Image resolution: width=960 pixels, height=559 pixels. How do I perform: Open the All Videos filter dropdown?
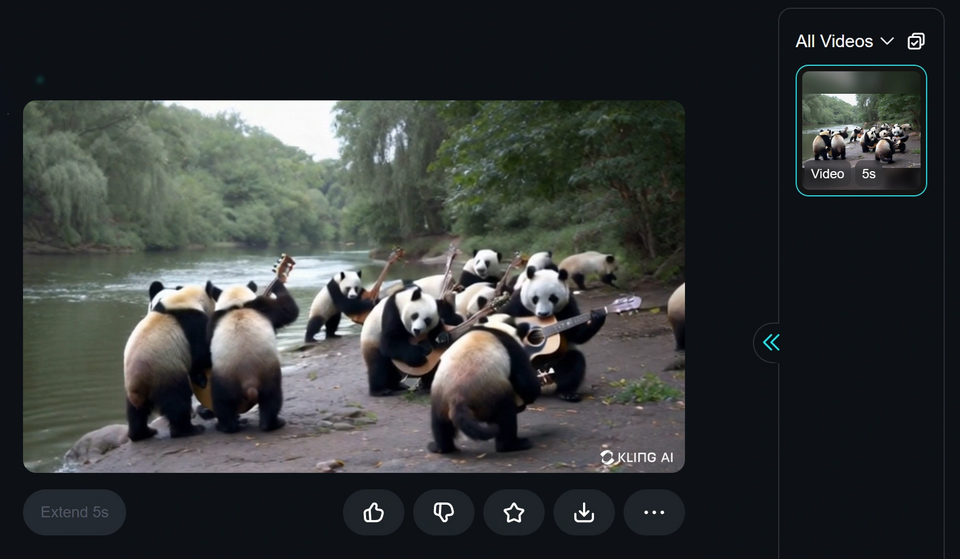(x=845, y=41)
